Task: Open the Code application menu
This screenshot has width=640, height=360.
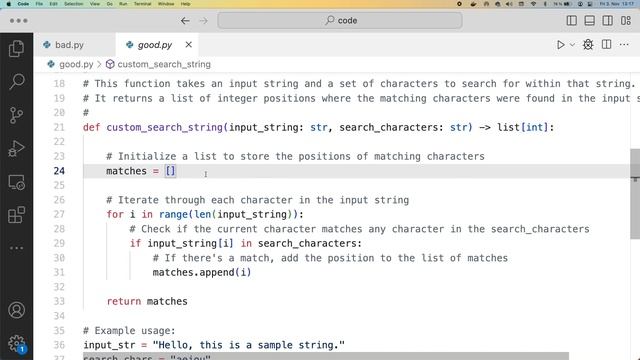Action: 23,4
